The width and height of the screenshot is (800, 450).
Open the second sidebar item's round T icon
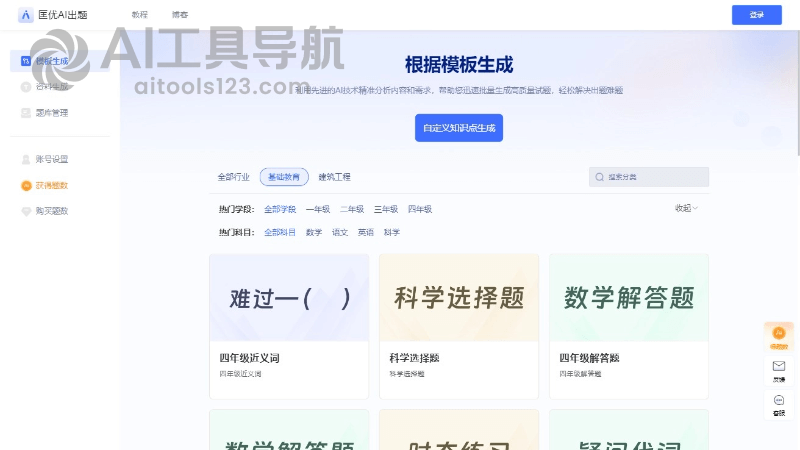click(26, 87)
